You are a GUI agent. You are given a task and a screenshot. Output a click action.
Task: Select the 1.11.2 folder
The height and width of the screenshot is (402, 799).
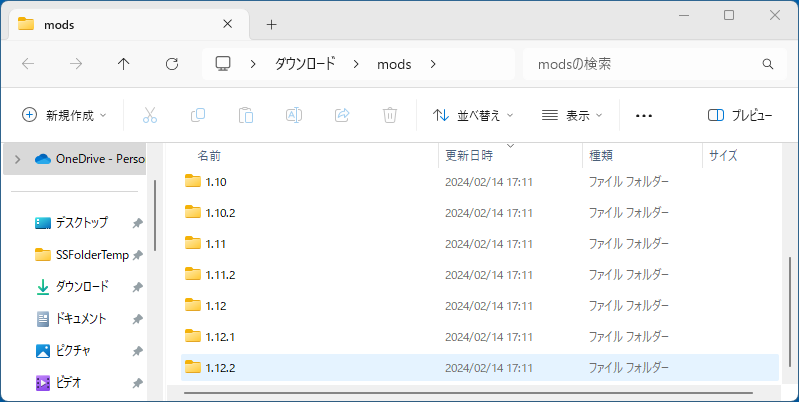pyautogui.click(x=220, y=274)
